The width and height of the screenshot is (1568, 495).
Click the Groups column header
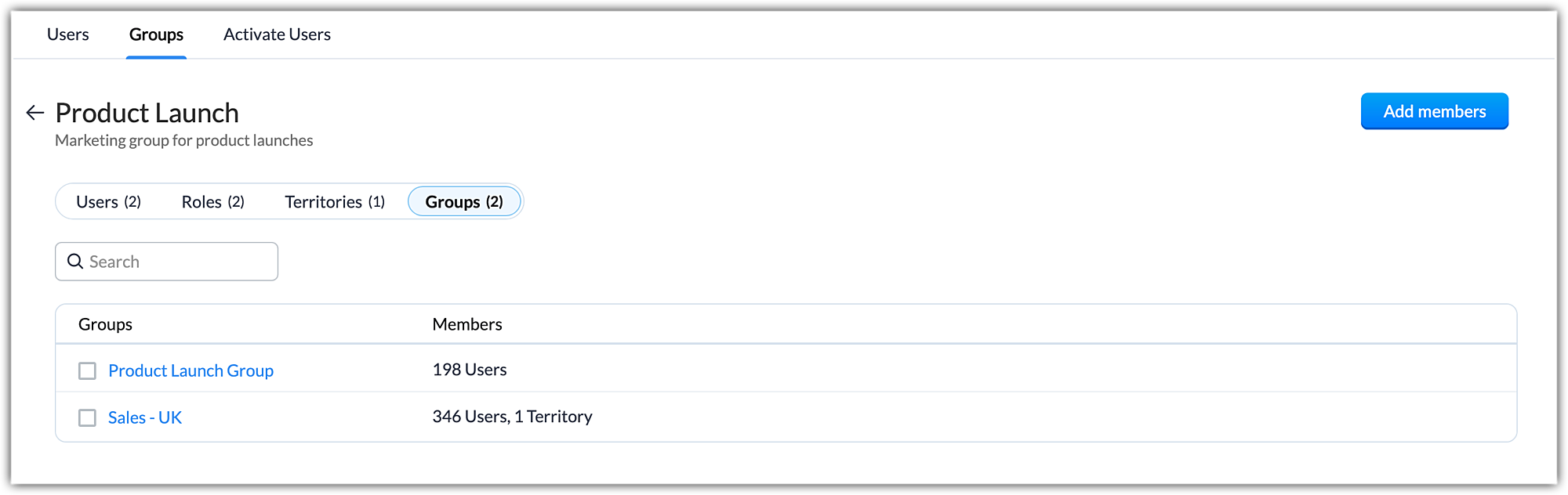click(105, 324)
